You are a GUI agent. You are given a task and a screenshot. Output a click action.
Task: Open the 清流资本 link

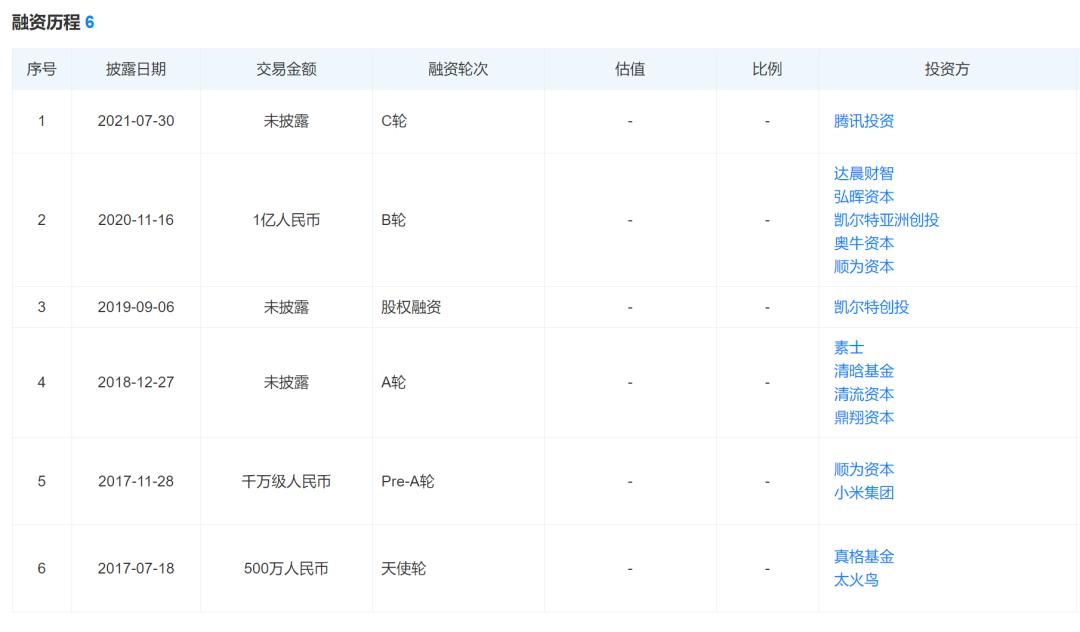click(864, 394)
